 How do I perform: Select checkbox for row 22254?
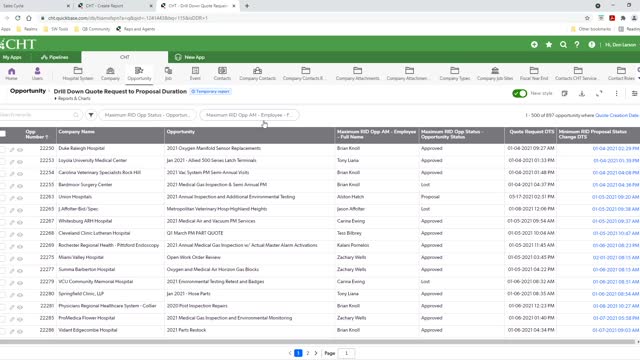pyautogui.click(x=2, y=173)
